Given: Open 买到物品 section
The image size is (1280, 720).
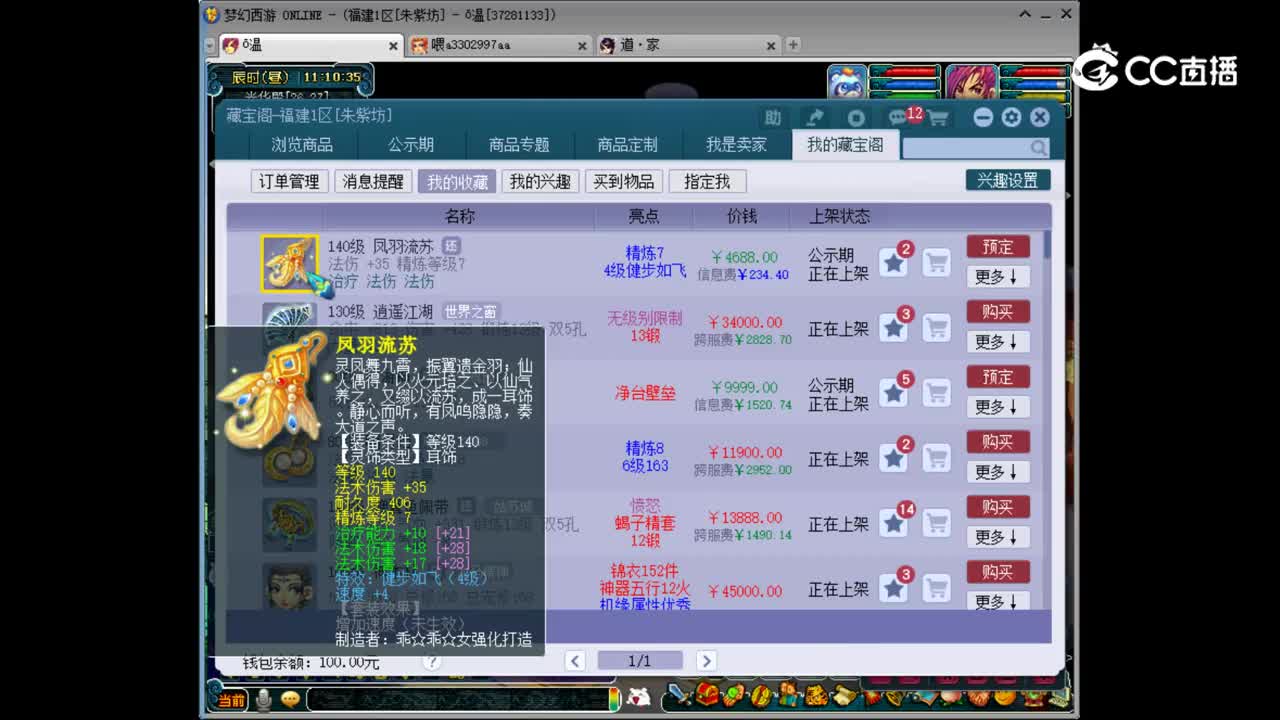Looking at the screenshot, I should coord(623,181).
